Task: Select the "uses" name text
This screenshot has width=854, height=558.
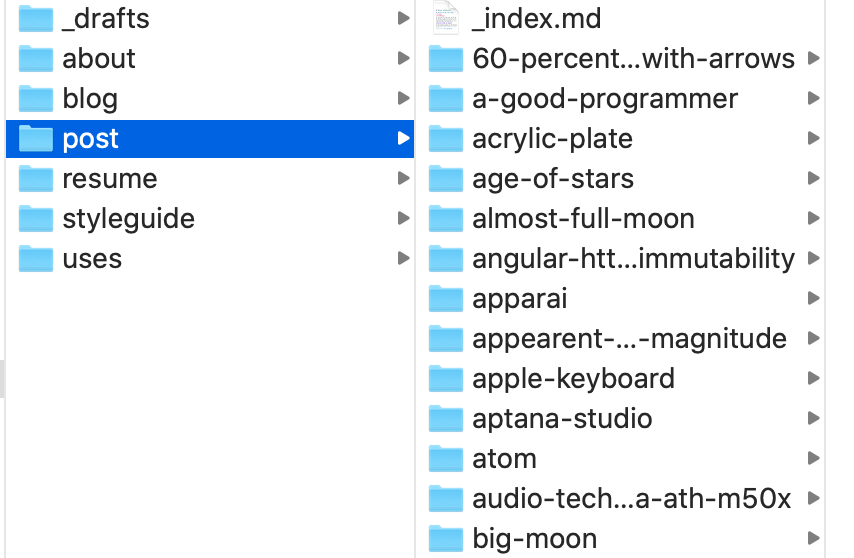Action: (x=92, y=259)
